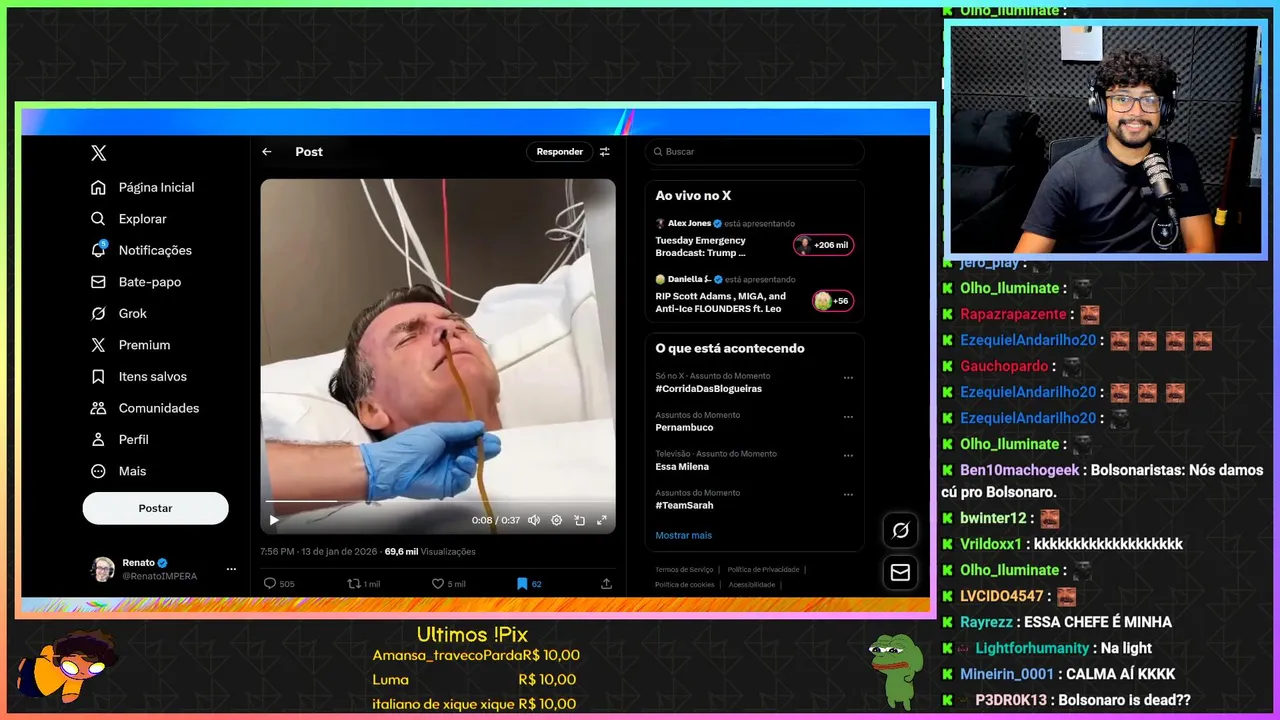This screenshot has height=720, width=1280.
Task: Enter fullscreen on the video
Action: (602, 520)
